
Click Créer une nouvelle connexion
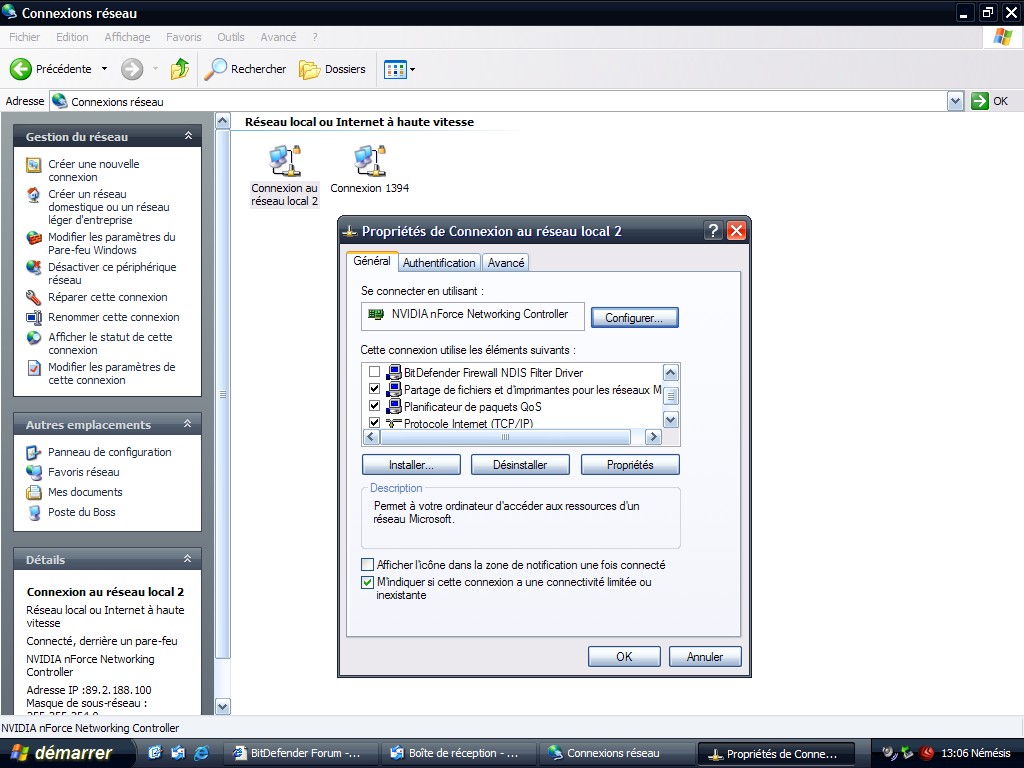93,170
